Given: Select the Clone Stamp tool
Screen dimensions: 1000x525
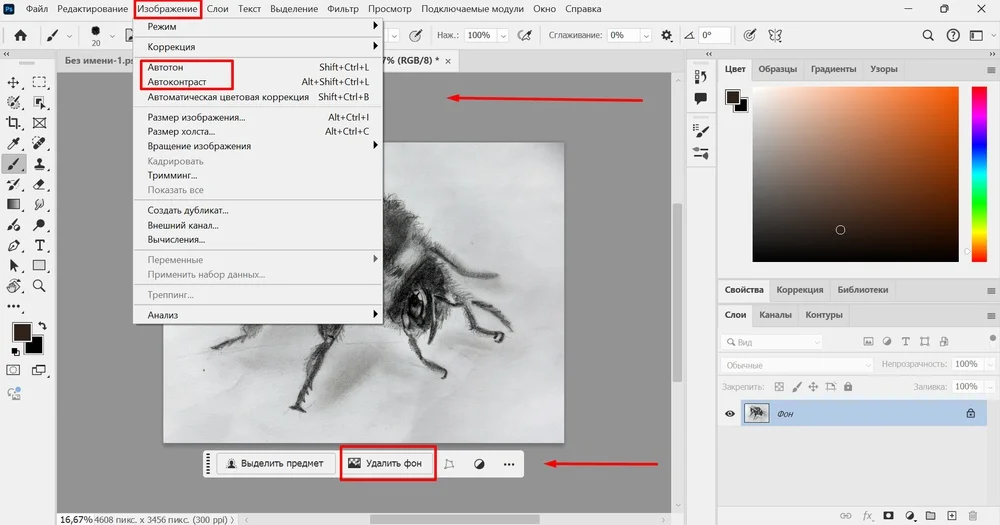Looking at the screenshot, I should coord(40,164).
